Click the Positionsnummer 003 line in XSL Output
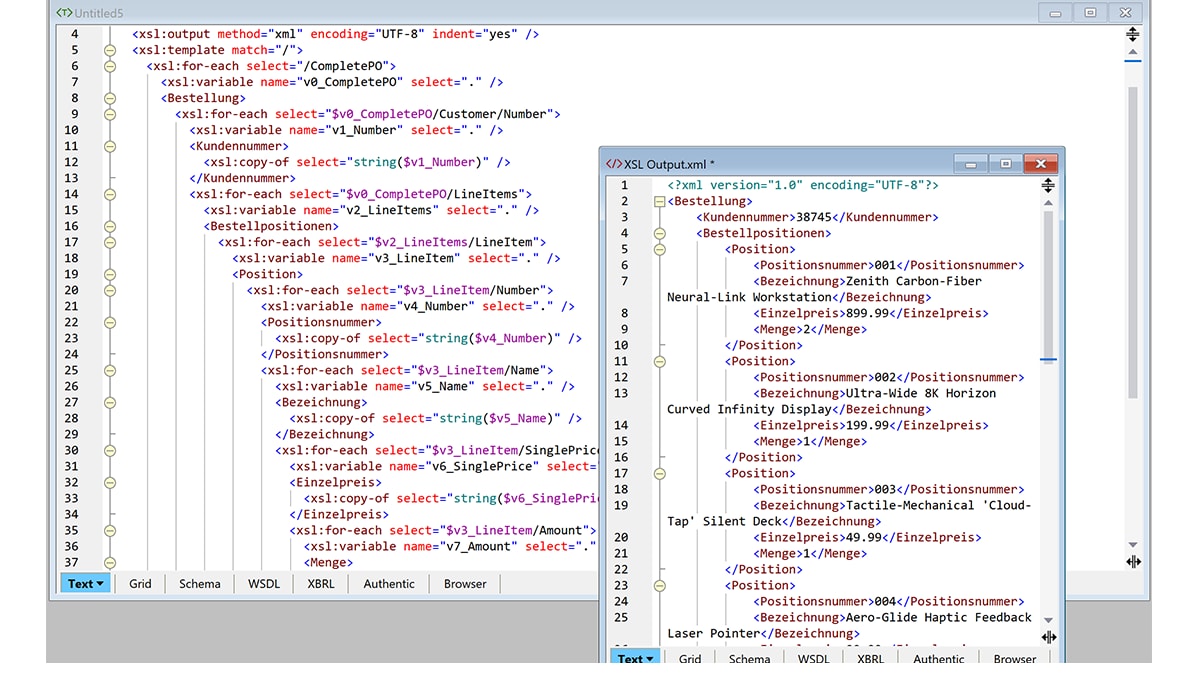Screen dimensions: 1198x673 [889, 490]
